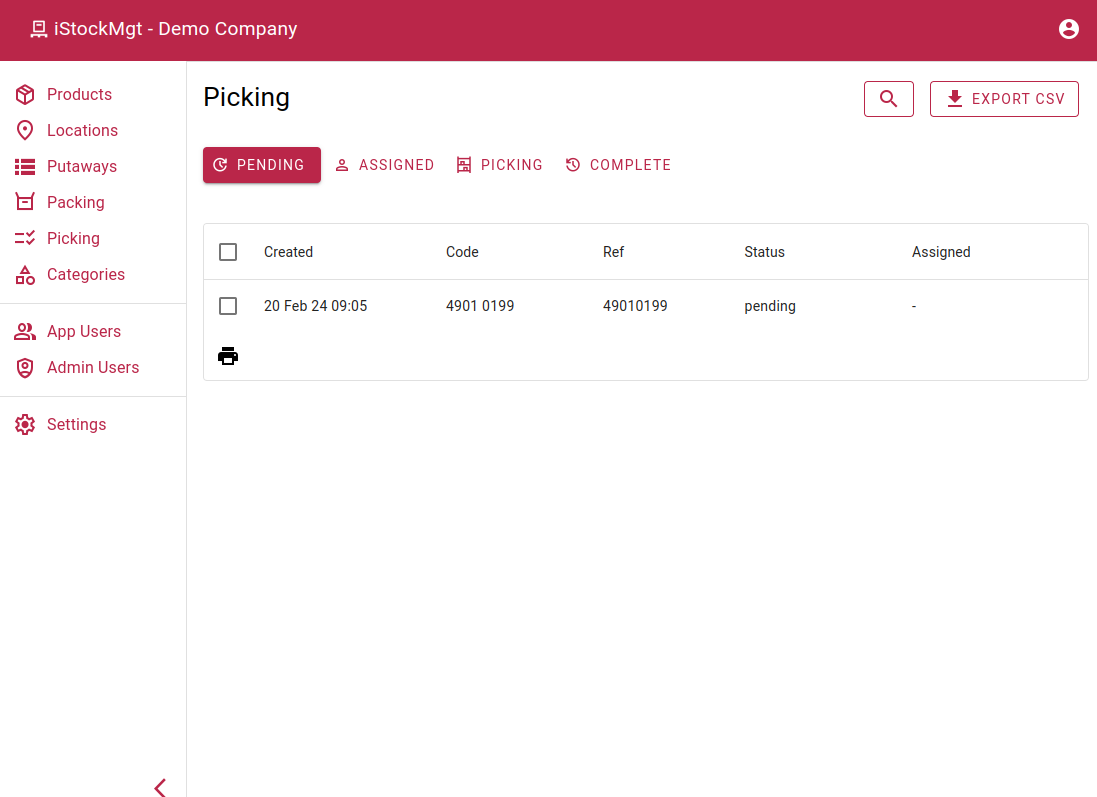Check the select-all checkbox in the table header

pos(228,252)
